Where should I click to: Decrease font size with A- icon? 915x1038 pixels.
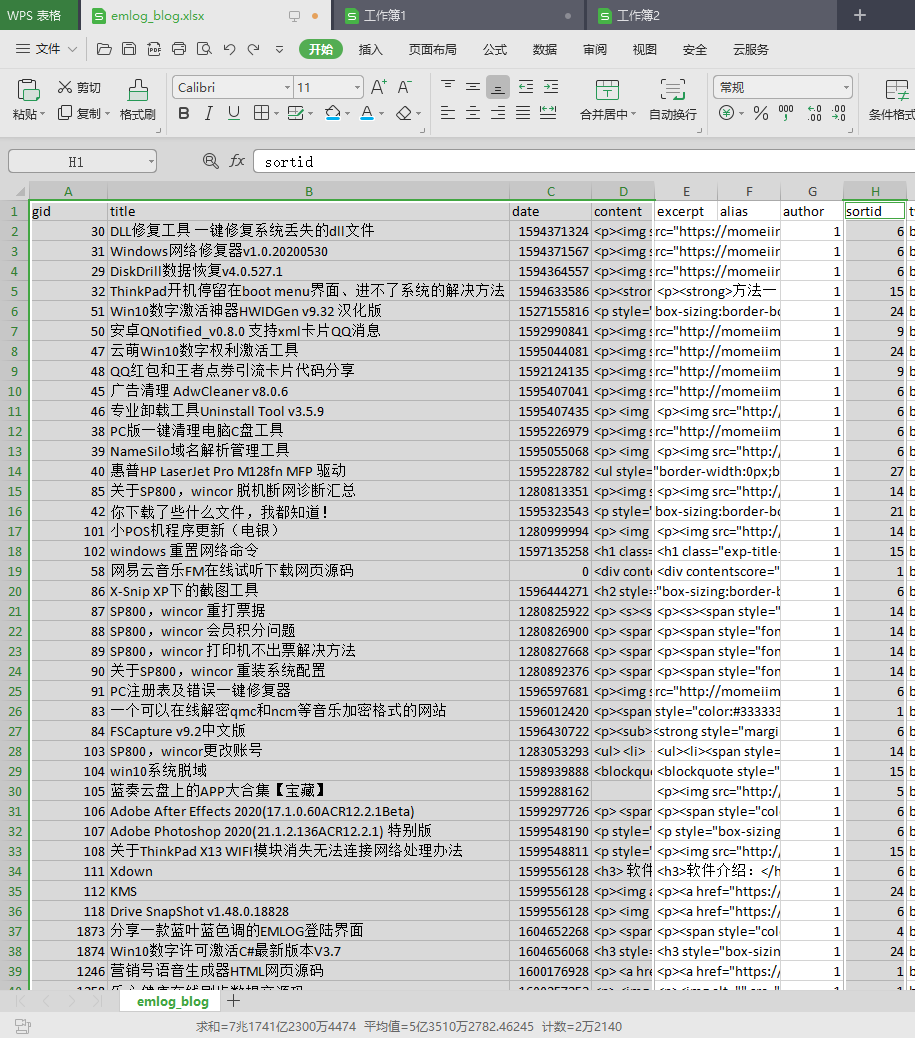point(405,87)
